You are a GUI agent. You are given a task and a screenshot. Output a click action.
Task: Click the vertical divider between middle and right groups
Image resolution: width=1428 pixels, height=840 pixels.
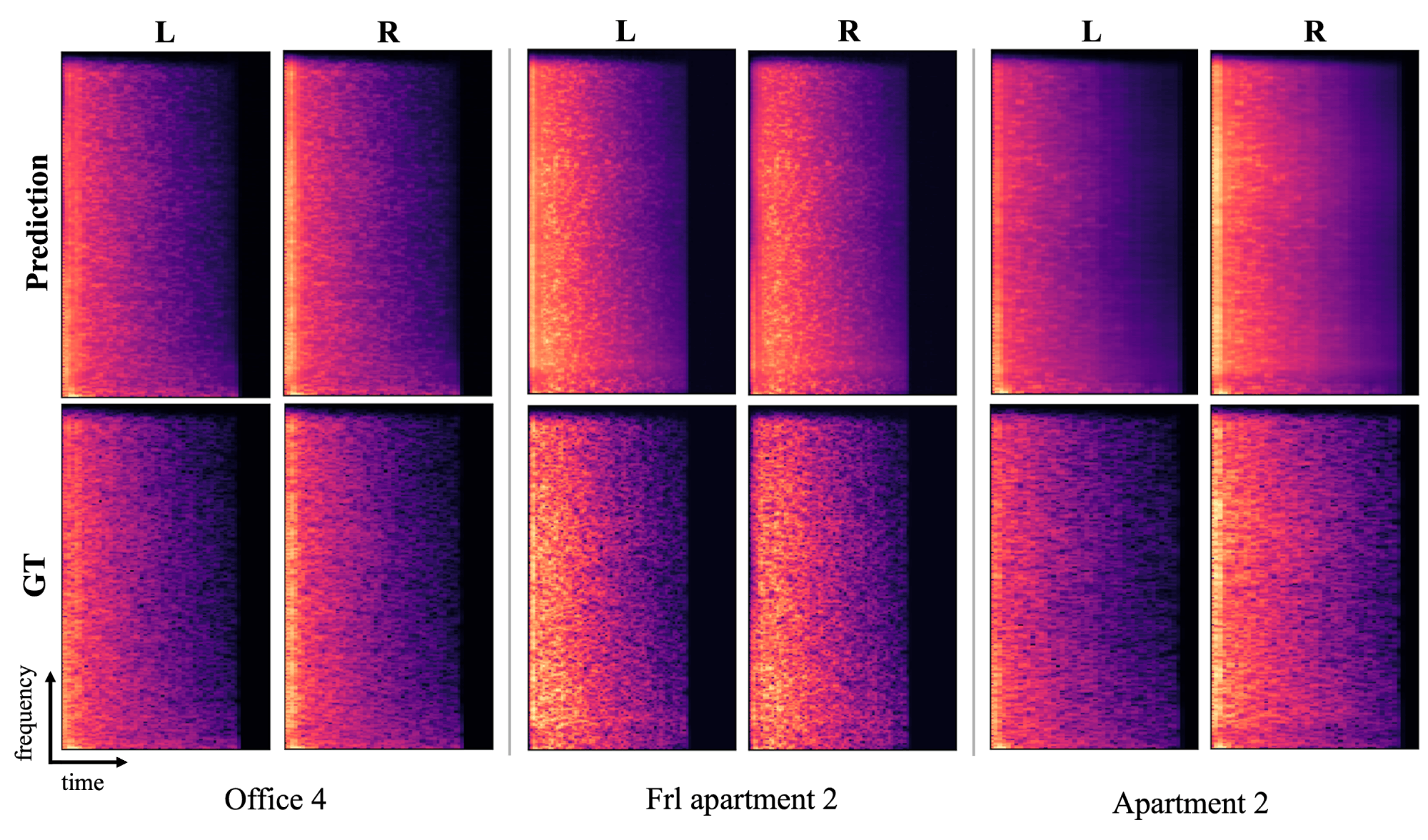(x=973, y=400)
